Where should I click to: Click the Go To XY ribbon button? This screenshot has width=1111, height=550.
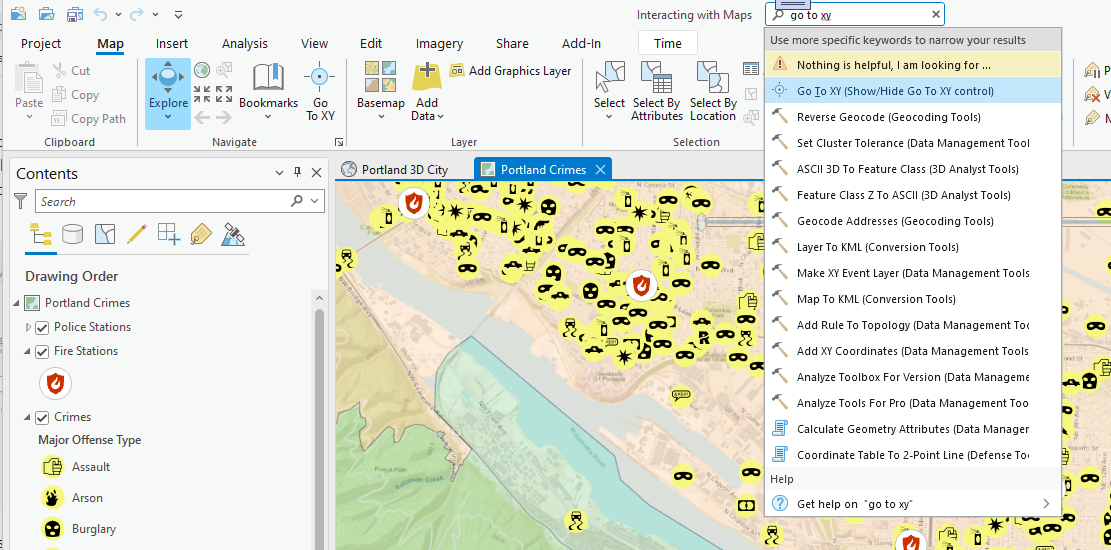pos(320,92)
